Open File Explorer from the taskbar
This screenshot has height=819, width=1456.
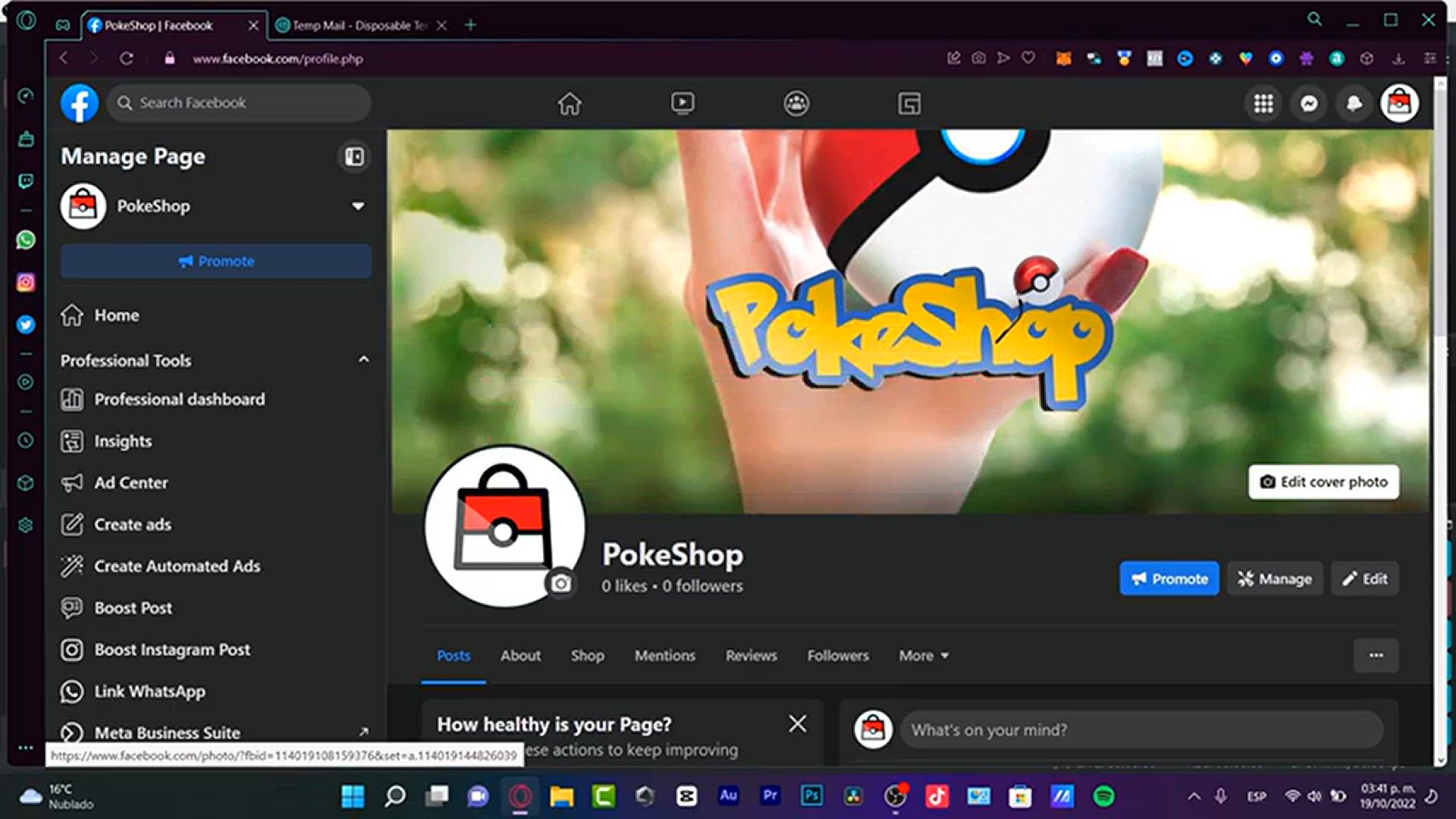pos(561,796)
